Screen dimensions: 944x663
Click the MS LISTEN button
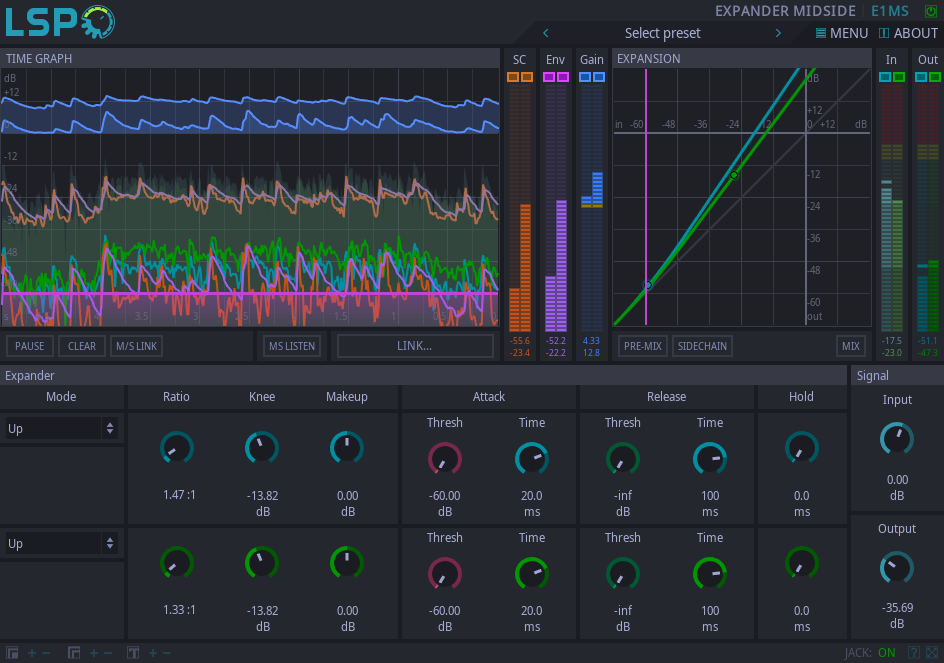[291, 346]
